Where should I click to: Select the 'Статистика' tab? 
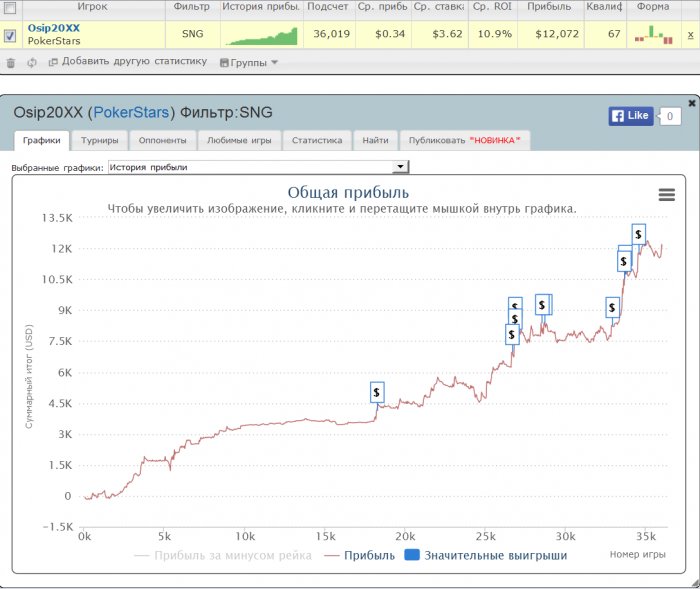coord(317,140)
